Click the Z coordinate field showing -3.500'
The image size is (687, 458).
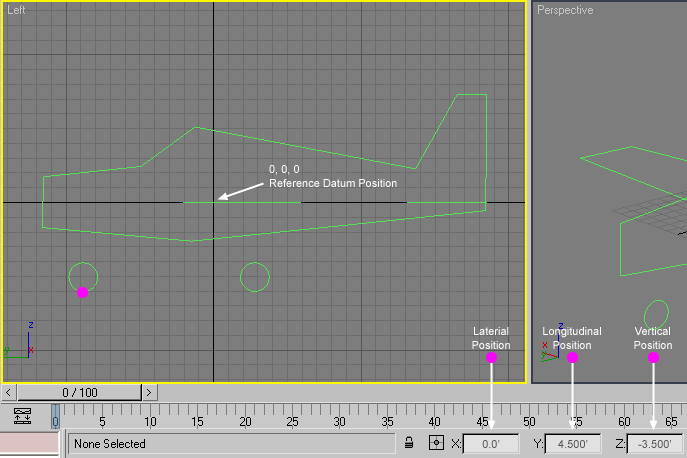[x=654, y=443]
